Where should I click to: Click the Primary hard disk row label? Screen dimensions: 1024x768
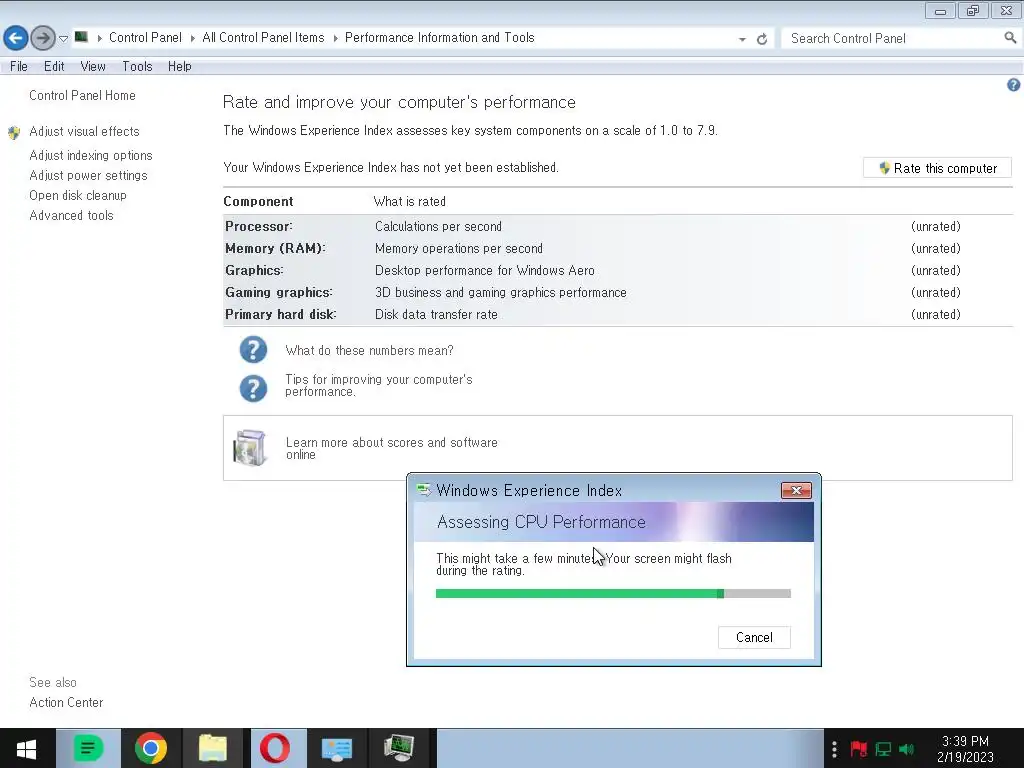coord(281,315)
